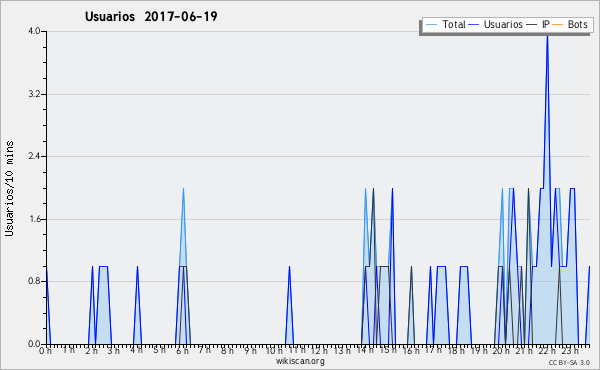Click the '3 h' x-axis label
This screenshot has height=370, width=600.
click(x=114, y=351)
